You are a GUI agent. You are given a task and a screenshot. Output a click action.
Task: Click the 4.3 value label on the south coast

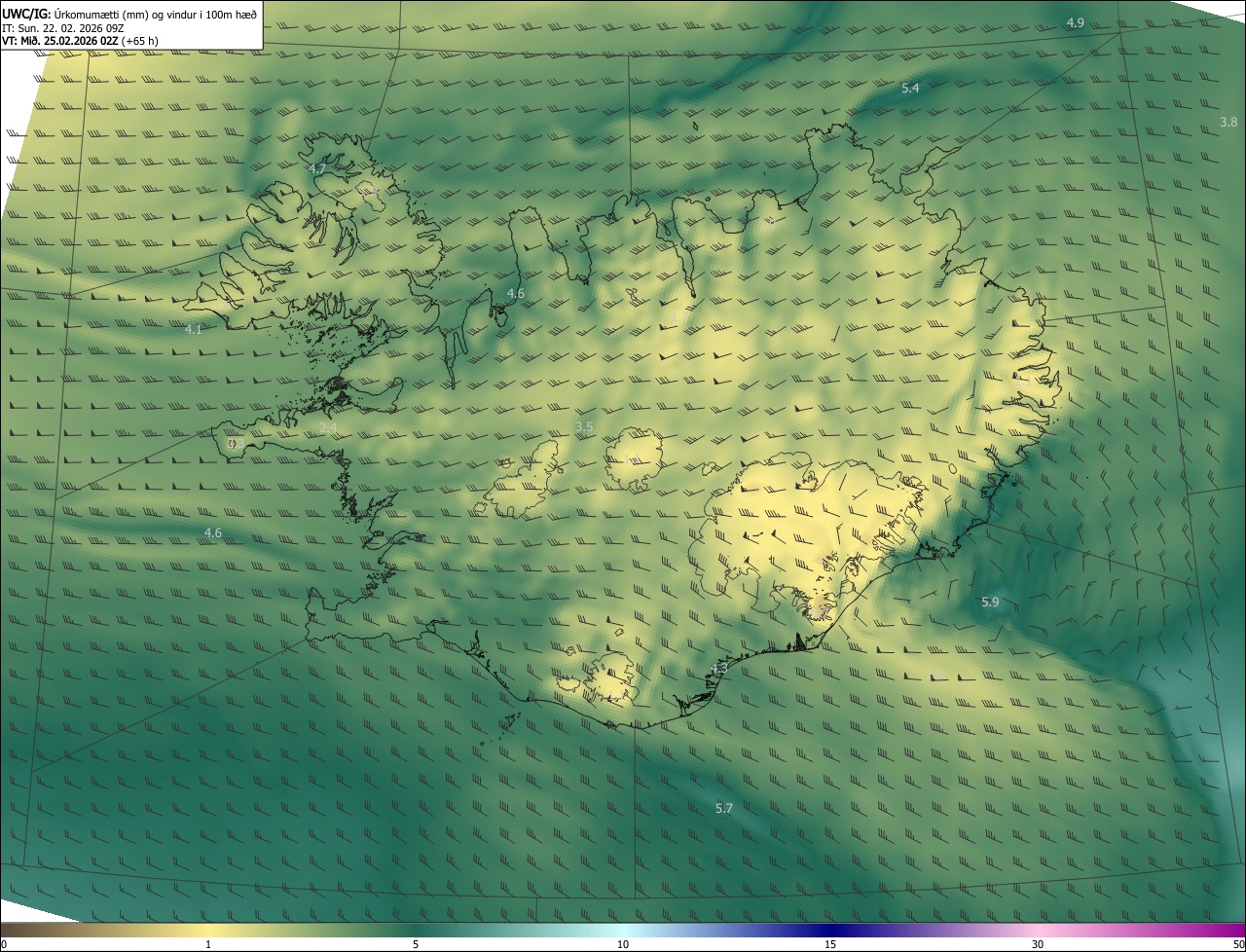point(718,669)
